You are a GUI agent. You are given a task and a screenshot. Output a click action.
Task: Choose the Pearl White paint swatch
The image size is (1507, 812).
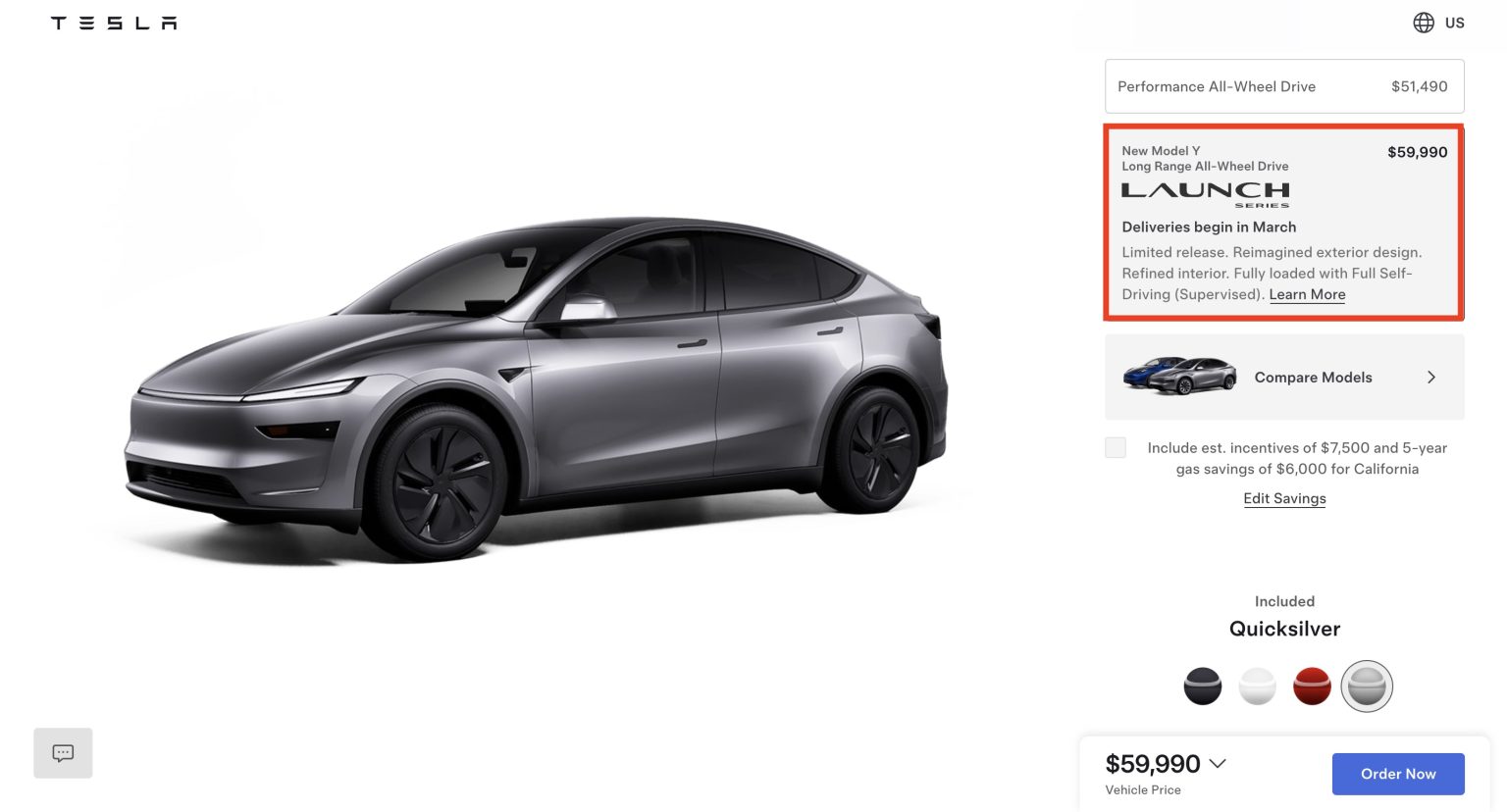pyautogui.click(x=1257, y=685)
